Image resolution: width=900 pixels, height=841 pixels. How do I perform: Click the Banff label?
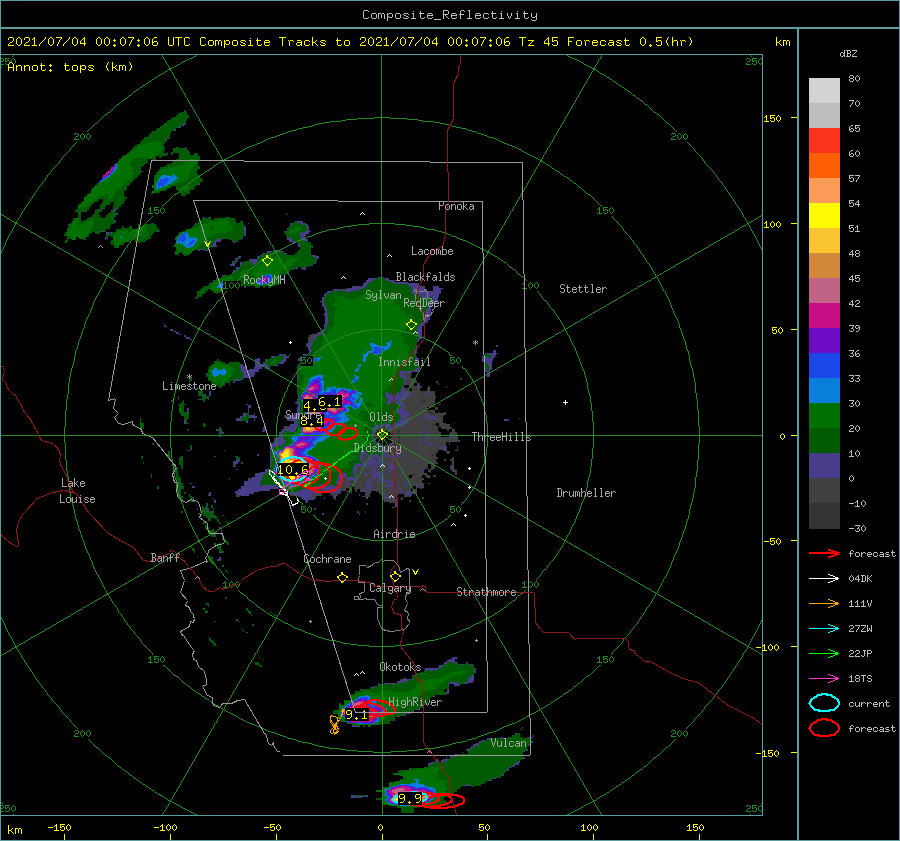(165, 558)
